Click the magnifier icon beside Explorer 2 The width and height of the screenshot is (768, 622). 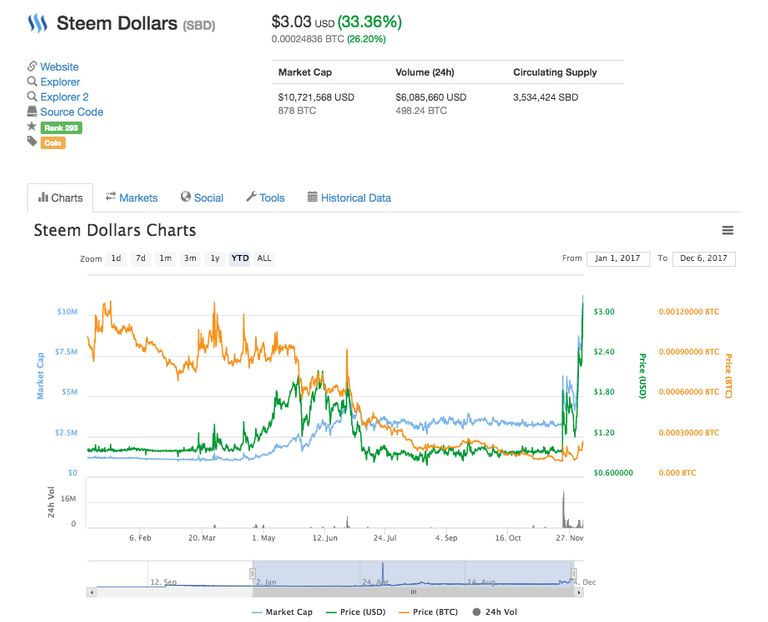point(32,96)
